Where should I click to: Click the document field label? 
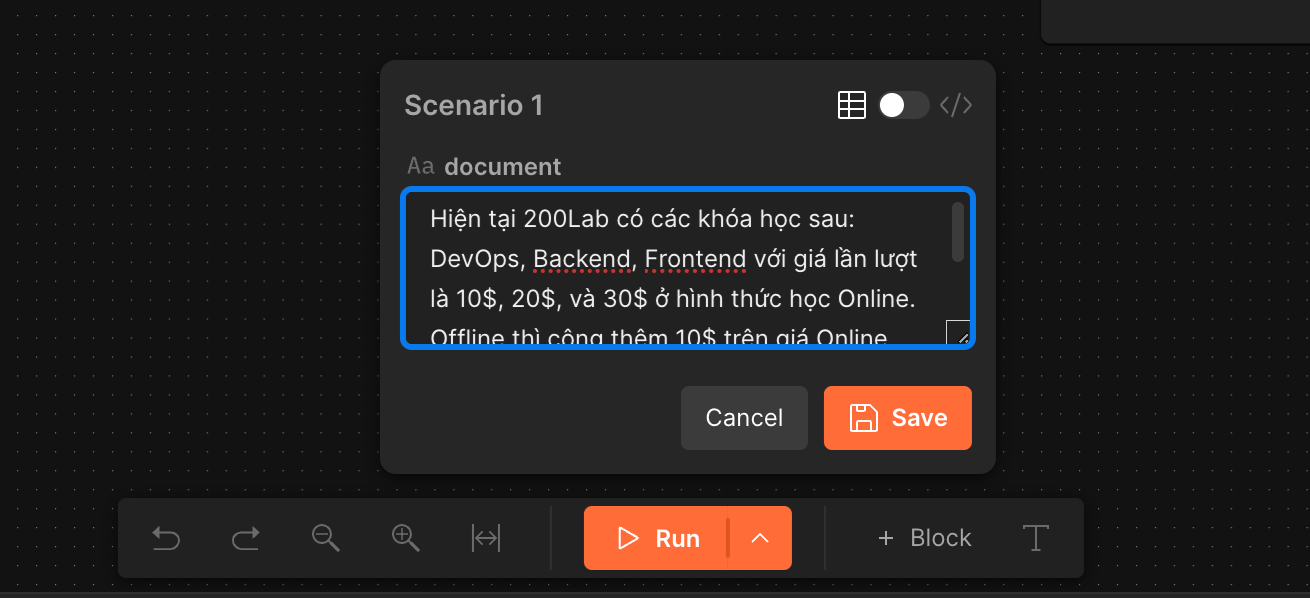point(502,167)
